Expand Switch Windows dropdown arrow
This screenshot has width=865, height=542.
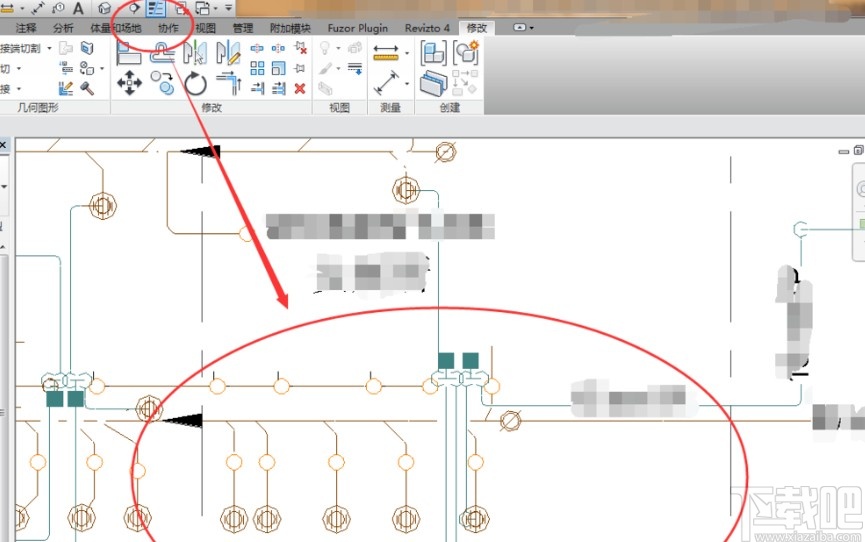coord(215,8)
